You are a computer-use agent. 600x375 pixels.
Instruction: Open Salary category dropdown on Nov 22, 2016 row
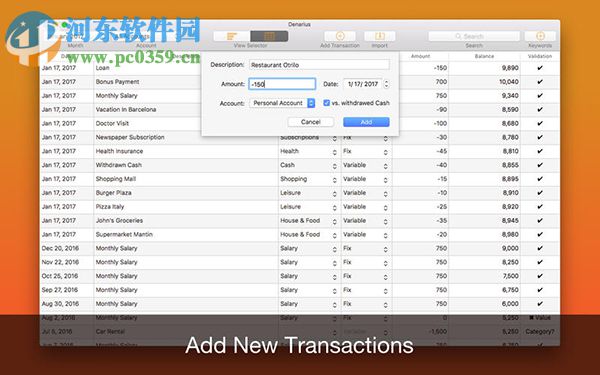pyautogui.click(x=308, y=262)
